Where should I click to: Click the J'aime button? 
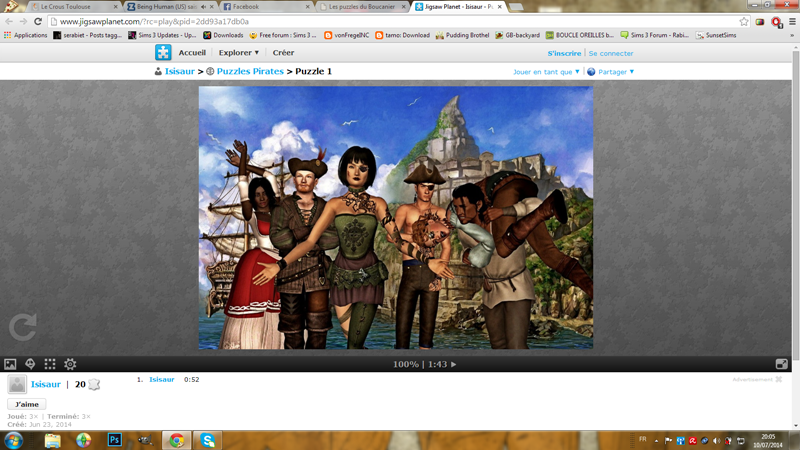[27, 404]
